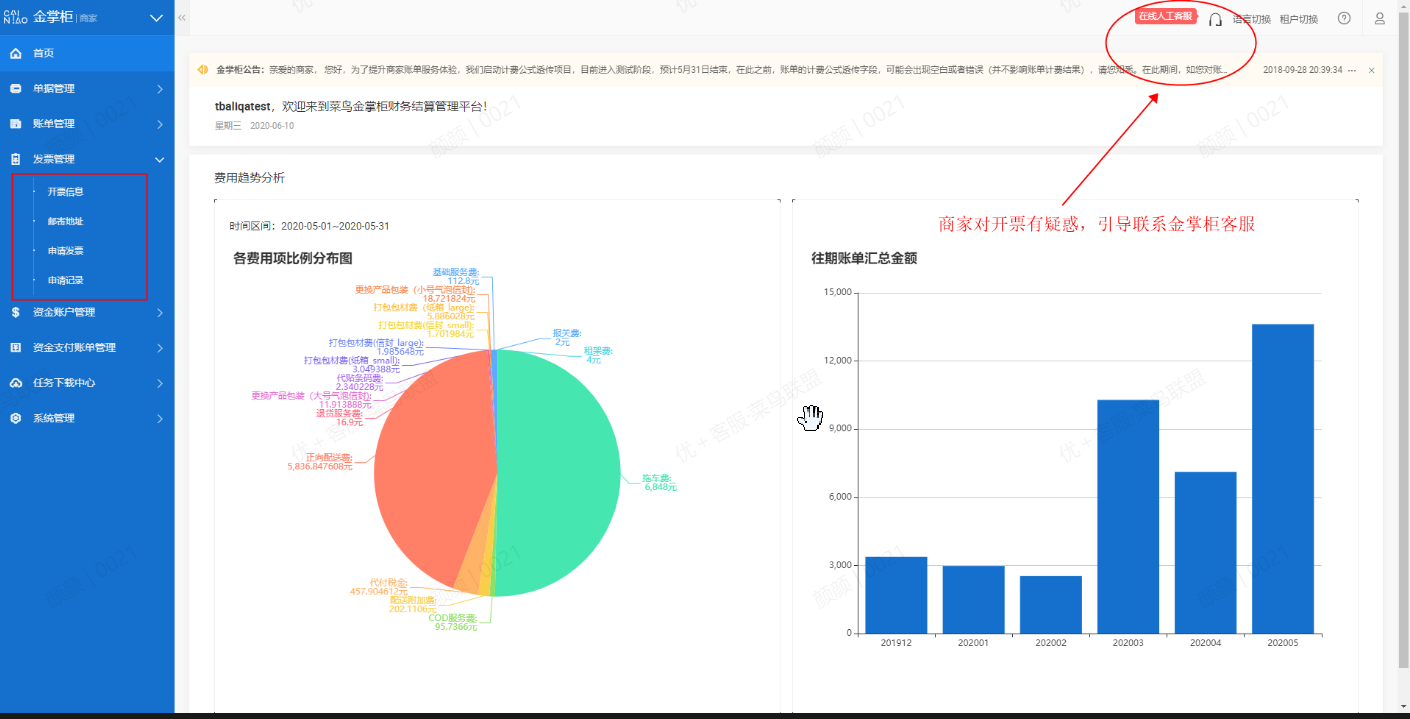The image size is (1410, 719).
Task: Click the 202003 bar in the chart
Action: point(1128,516)
